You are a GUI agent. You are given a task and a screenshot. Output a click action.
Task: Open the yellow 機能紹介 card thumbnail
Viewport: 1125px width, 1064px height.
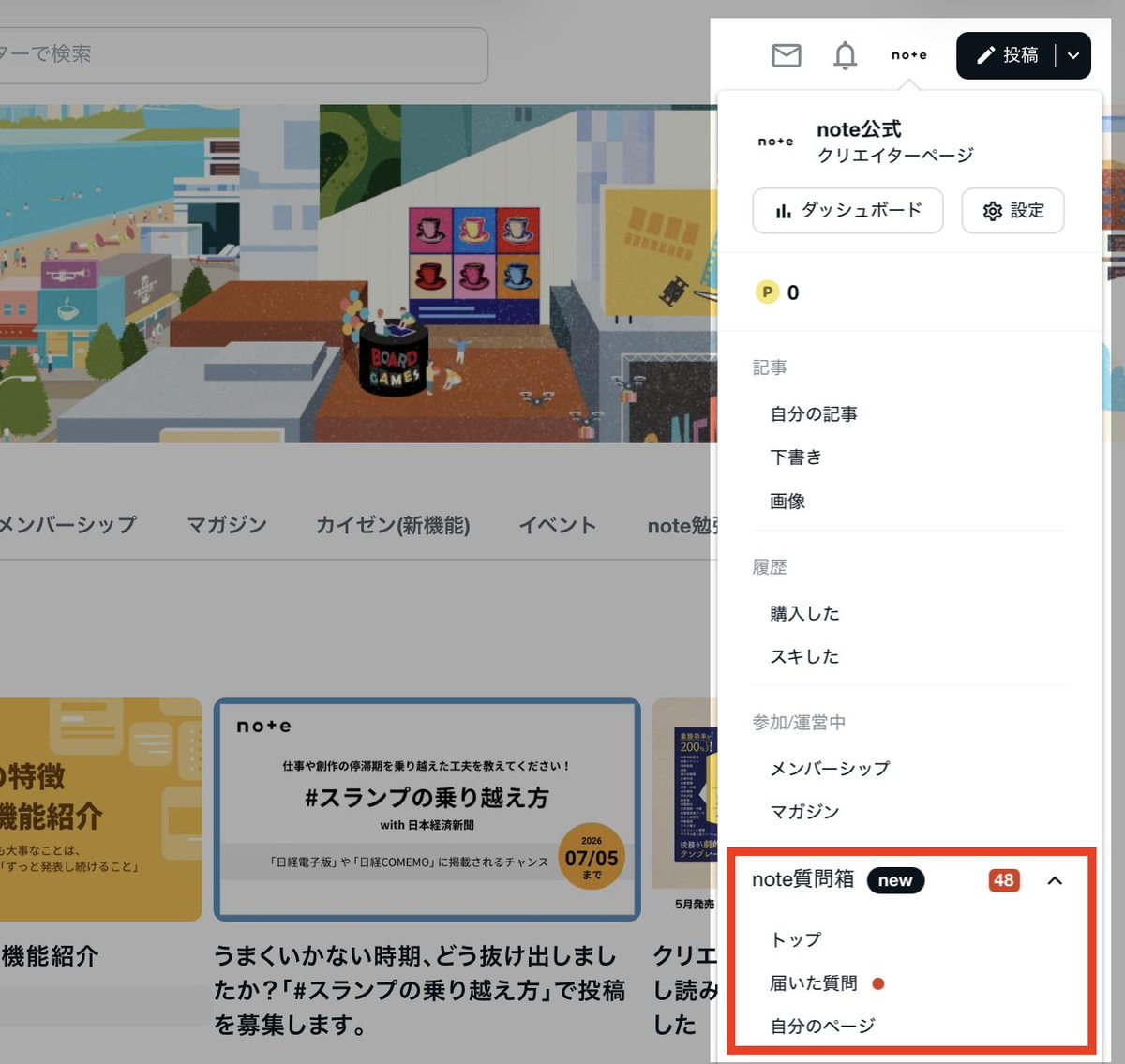(x=100, y=809)
